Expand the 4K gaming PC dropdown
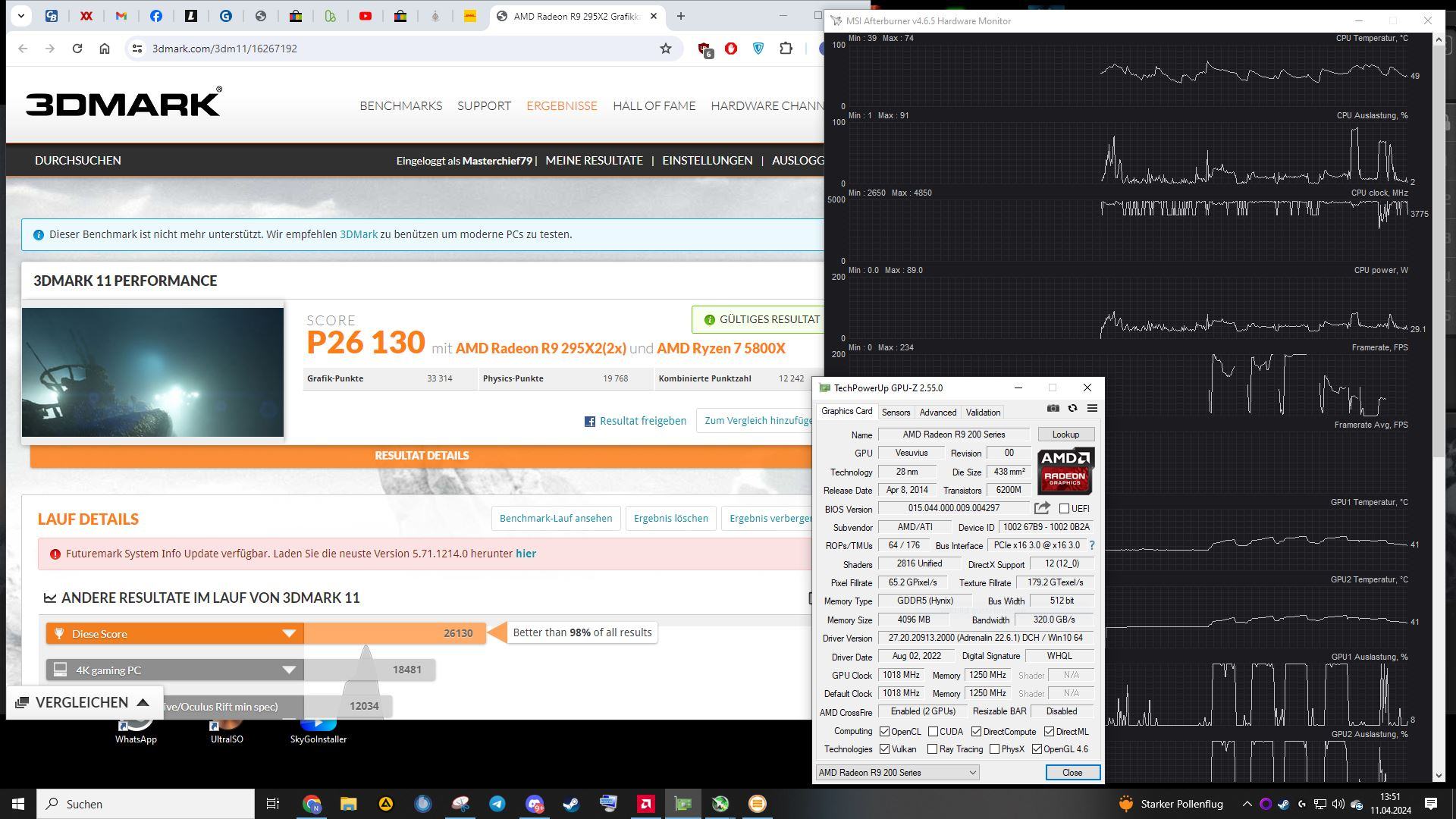Viewport: 1456px width, 819px height. pyautogui.click(x=289, y=670)
